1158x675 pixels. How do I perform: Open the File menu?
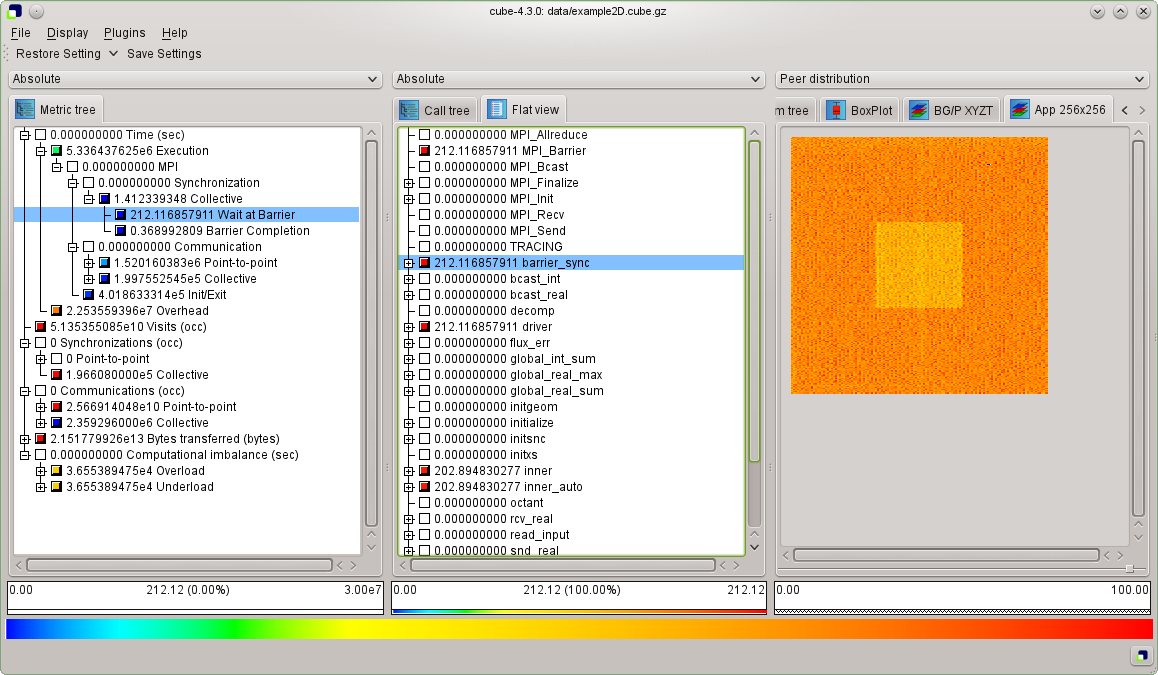pyautogui.click(x=21, y=32)
